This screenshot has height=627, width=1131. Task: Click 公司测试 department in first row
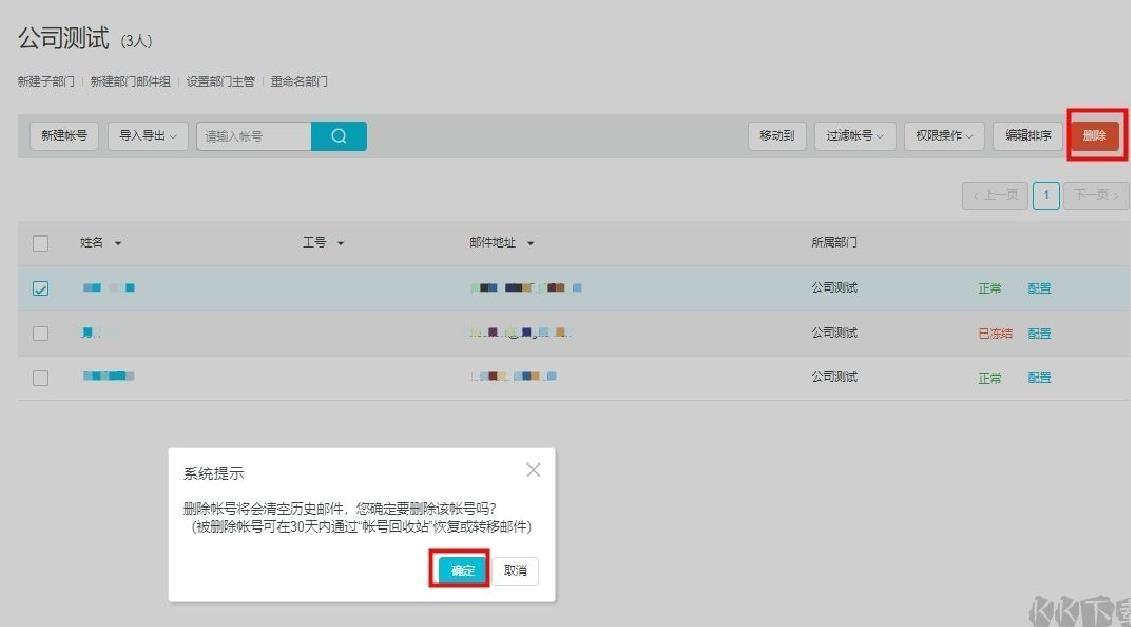[835, 288]
